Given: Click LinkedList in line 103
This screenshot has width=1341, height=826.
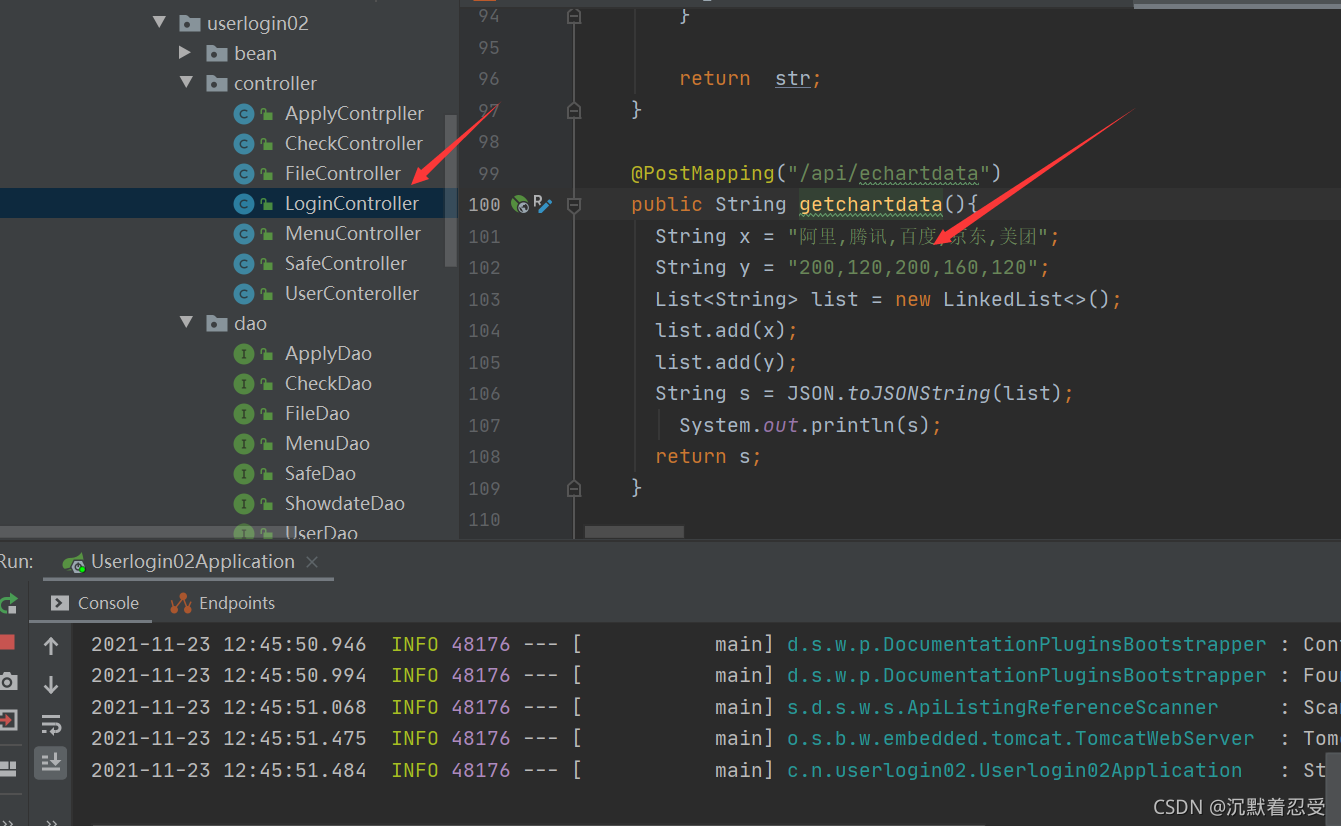Looking at the screenshot, I should click(1002, 299).
